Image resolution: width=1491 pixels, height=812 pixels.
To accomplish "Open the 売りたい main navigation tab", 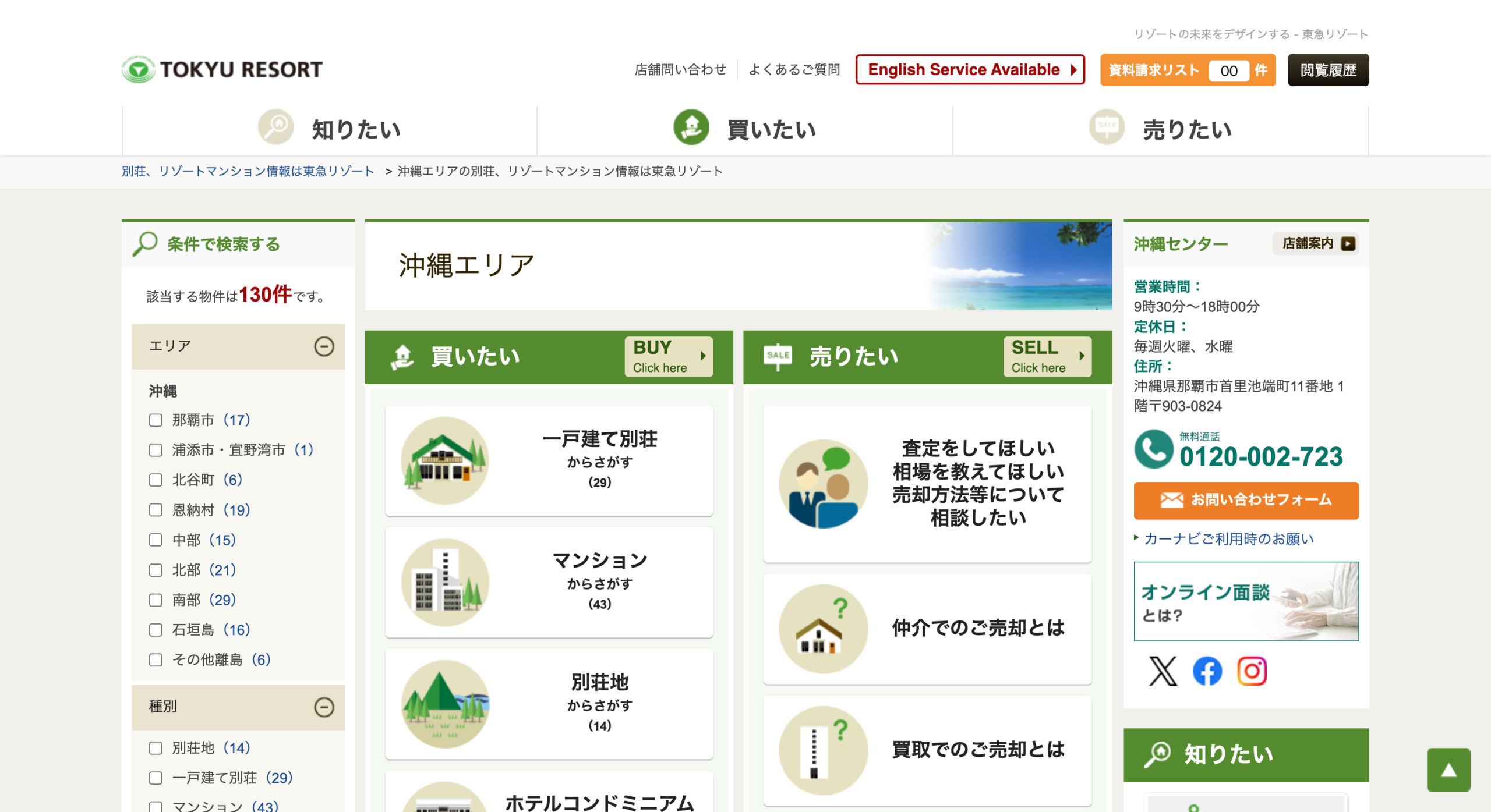I will 1161,129.
